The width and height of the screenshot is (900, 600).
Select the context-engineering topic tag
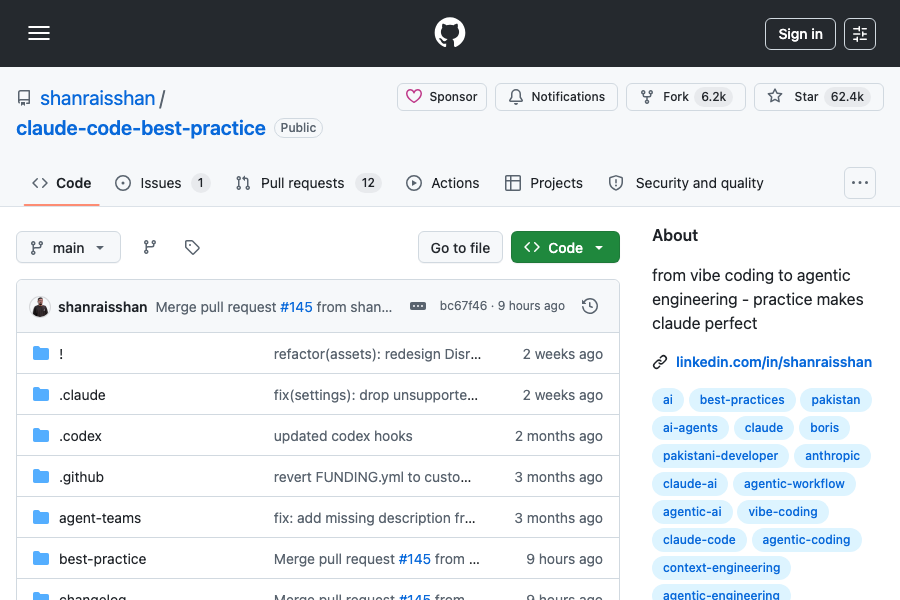721,568
